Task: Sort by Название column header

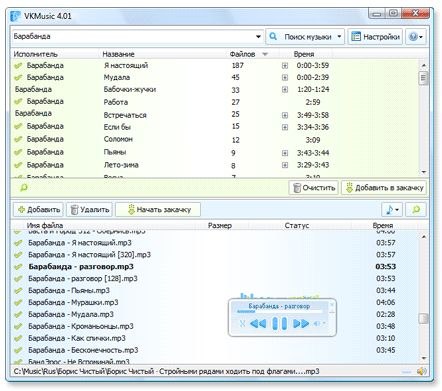Action: [x=118, y=54]
